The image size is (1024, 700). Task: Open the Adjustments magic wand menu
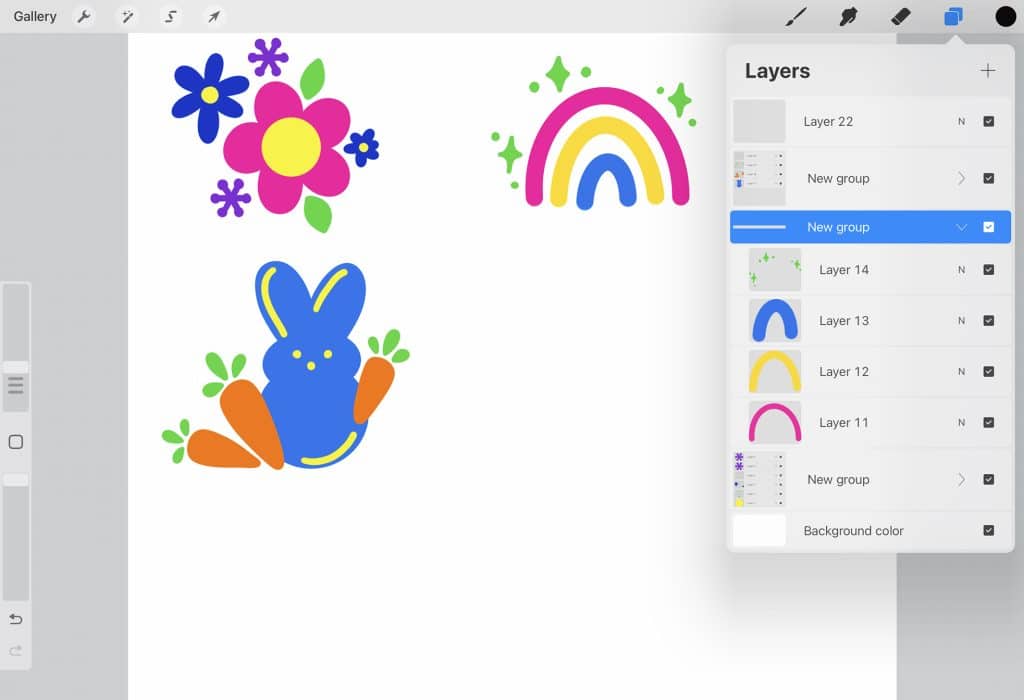click(x=127, y=16)
